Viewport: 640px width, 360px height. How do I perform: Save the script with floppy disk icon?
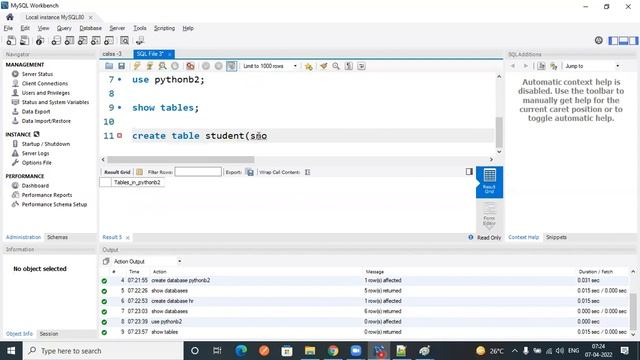click(x=121, y=66)
